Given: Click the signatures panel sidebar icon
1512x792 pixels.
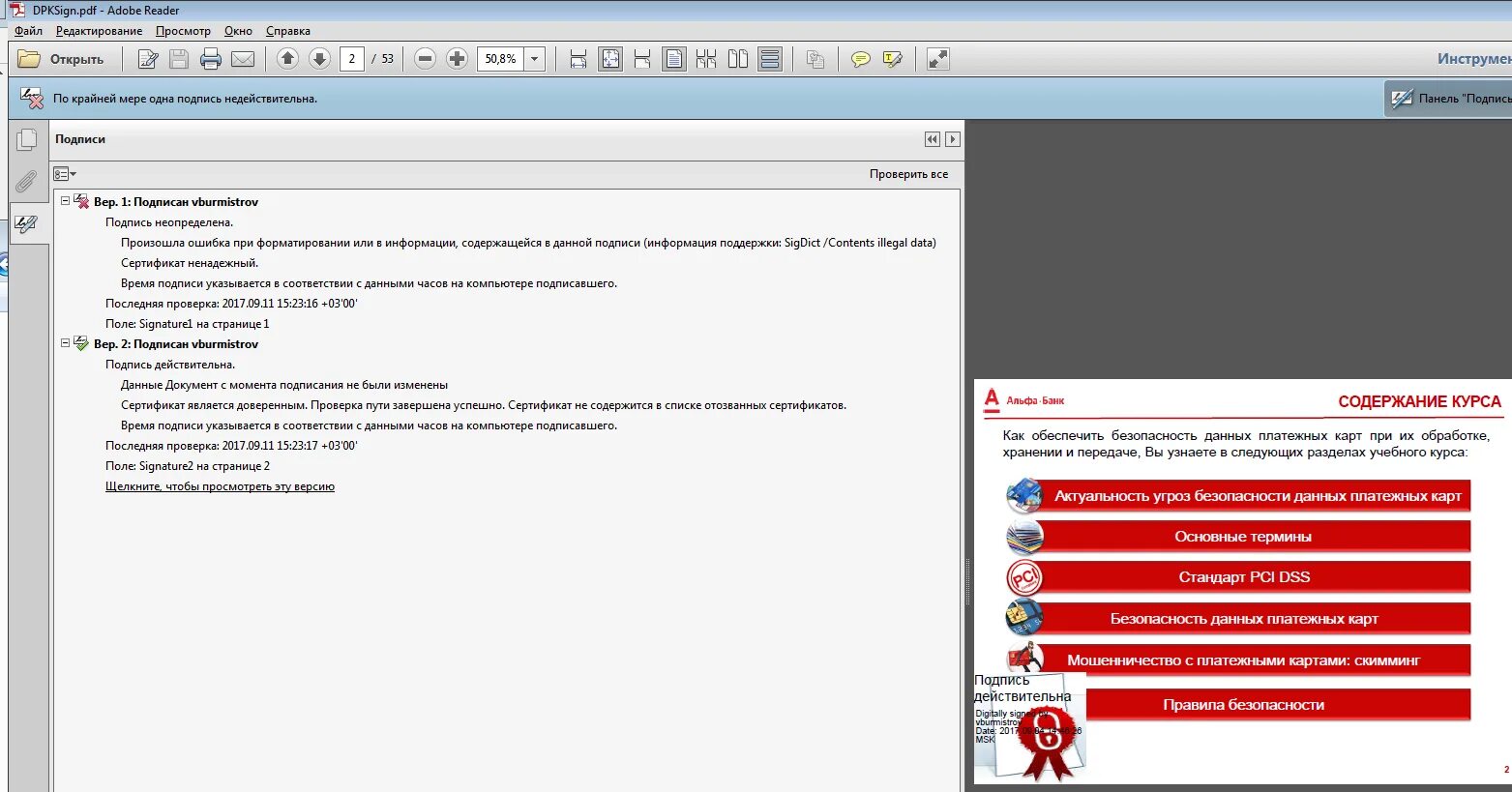Looking at the screenshot, I should click(x=27, y=224).
